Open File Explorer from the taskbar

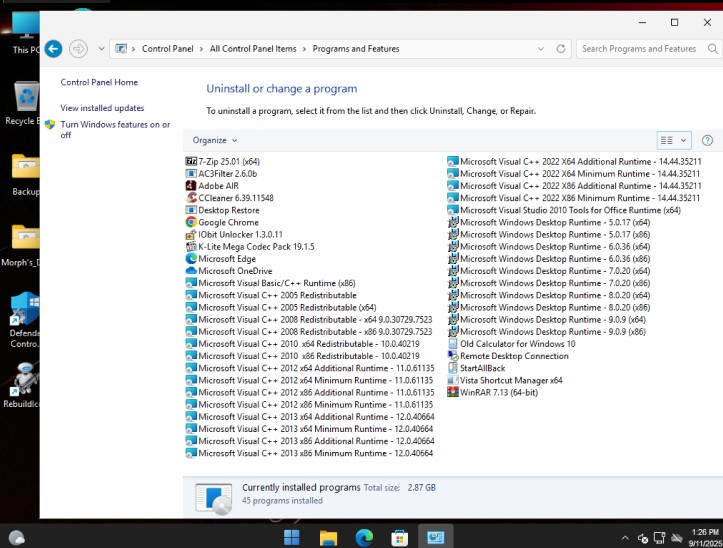point(328,537)
